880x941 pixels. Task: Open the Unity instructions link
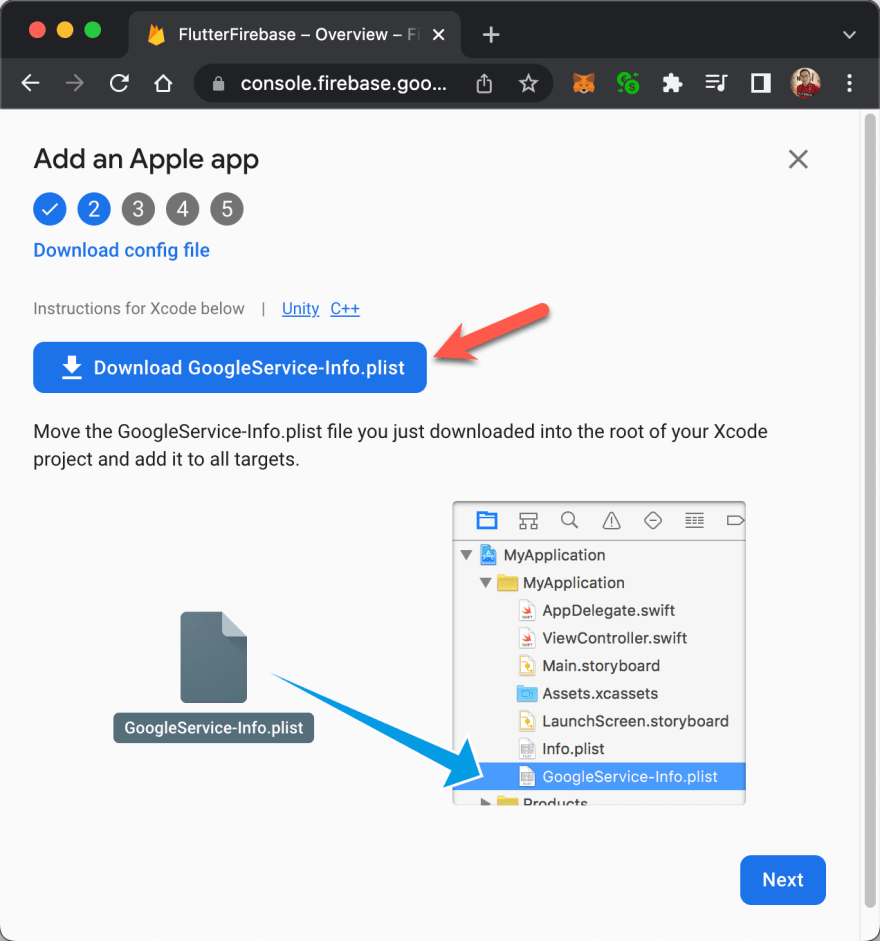pos(300,308)
